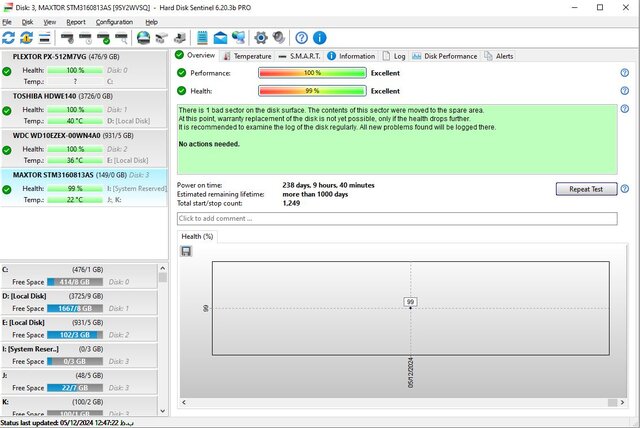This screenshot has height=428, width=640.
Task: Click the globe disk icon in toolbar
Action: 143,37
